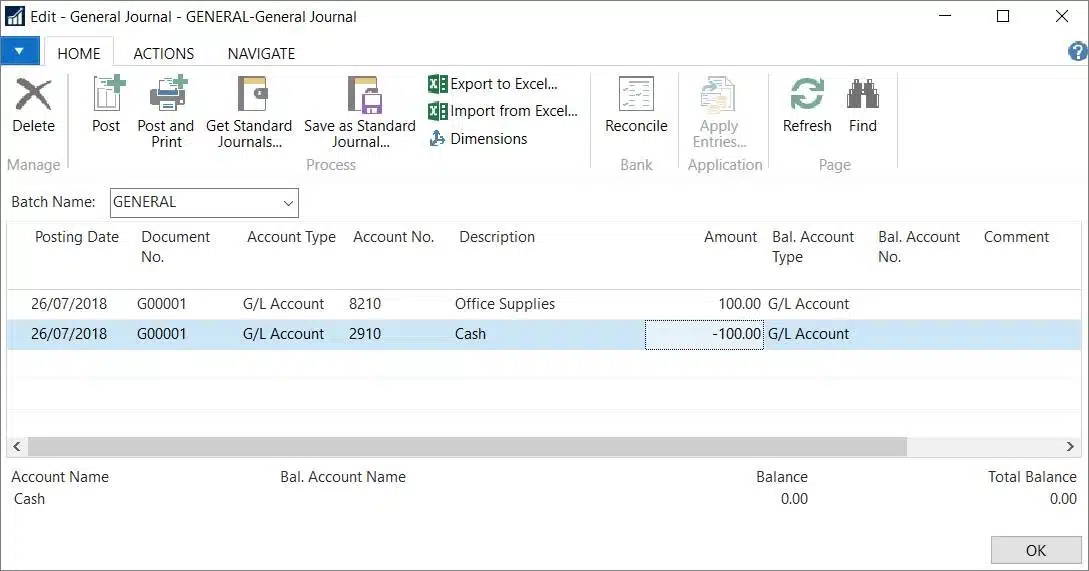This screenshot has width=1089, height=571.
Task: Select the Office Supplies journal row
Action: coord(504,304)
